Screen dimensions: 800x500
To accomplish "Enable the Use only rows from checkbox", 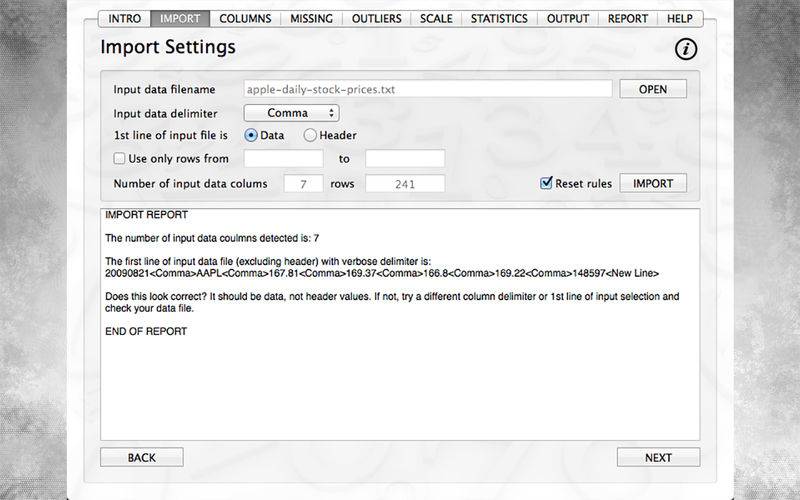I will [119, 159].
